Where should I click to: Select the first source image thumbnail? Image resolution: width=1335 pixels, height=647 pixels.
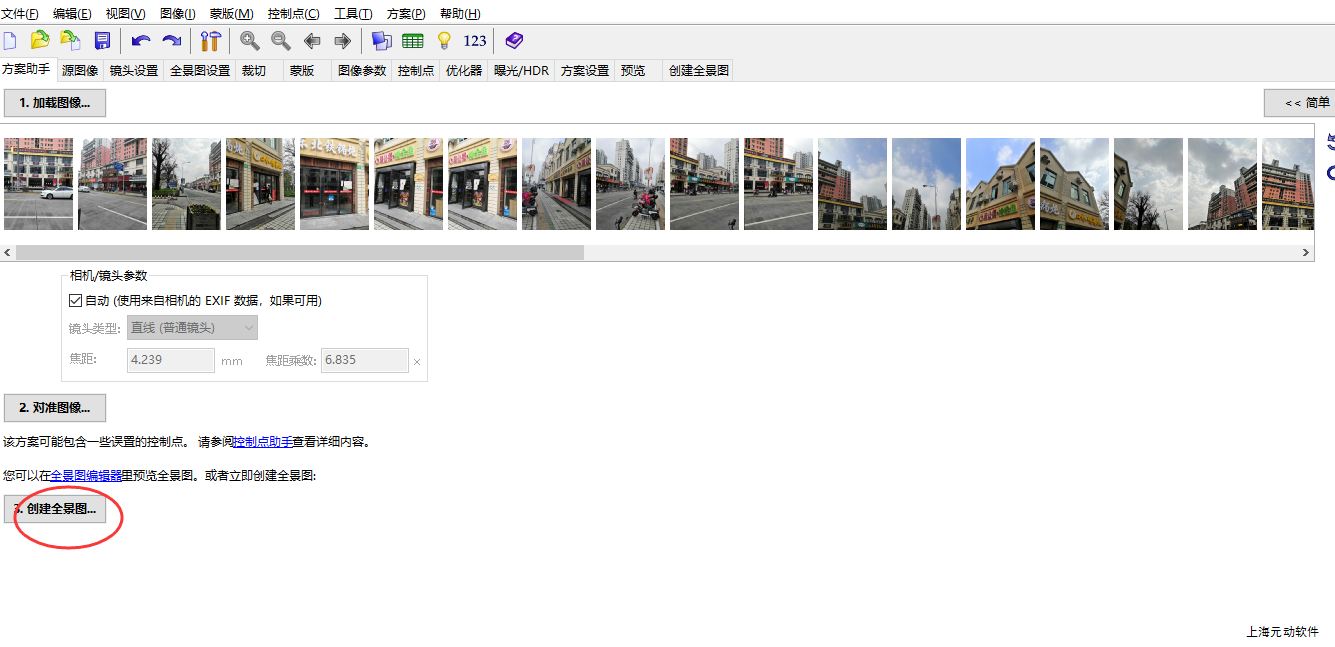(x=38, y=184)
